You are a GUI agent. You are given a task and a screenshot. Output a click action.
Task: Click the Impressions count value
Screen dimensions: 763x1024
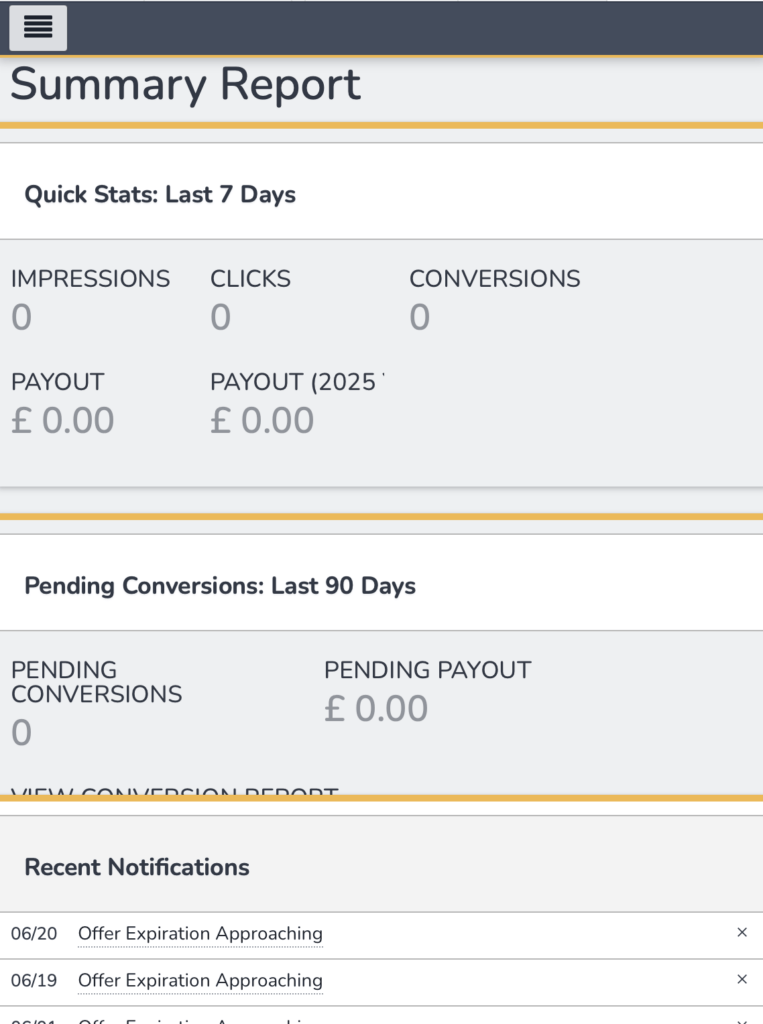click(x=22, y=318)
